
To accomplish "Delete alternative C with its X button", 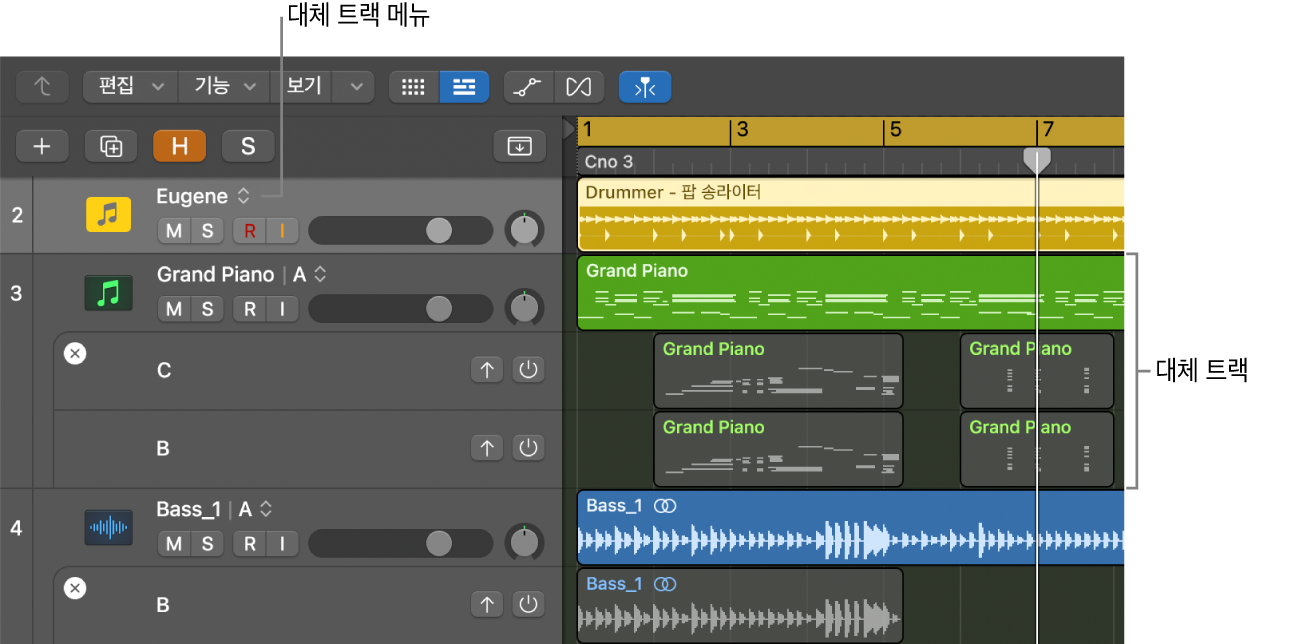I will pos(75,353).
